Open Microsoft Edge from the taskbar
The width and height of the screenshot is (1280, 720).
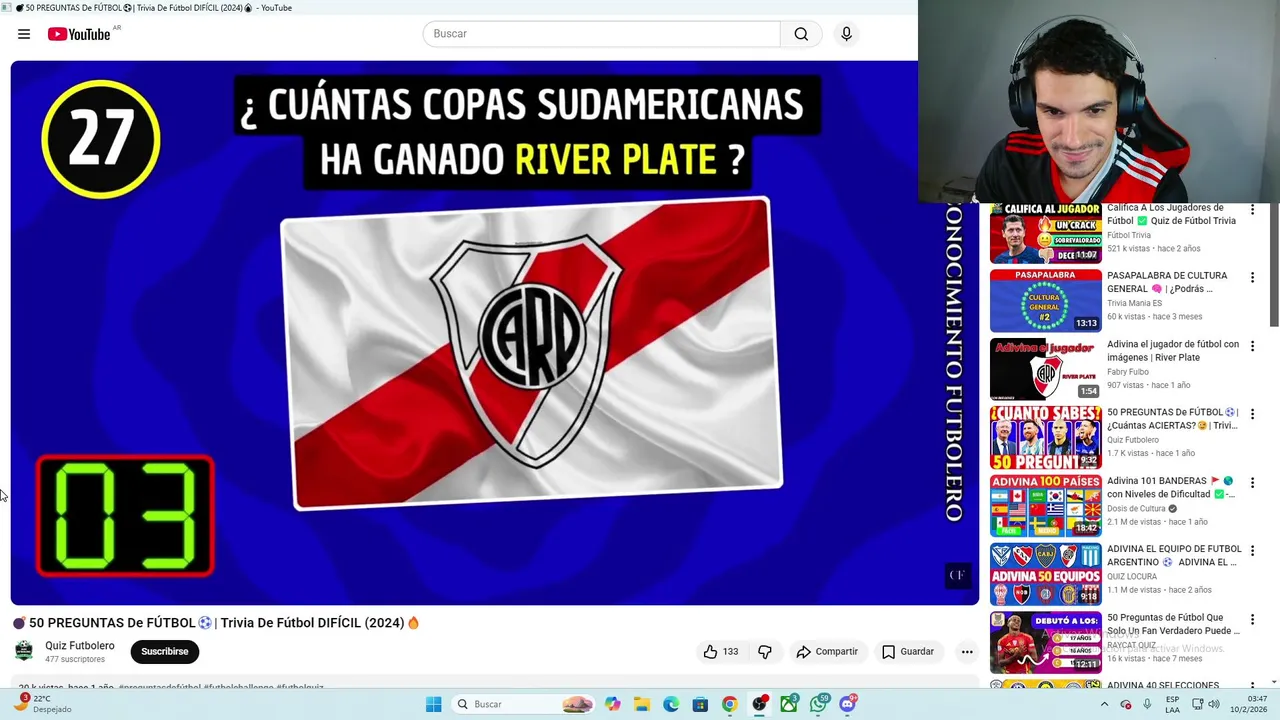coord(671,705)
